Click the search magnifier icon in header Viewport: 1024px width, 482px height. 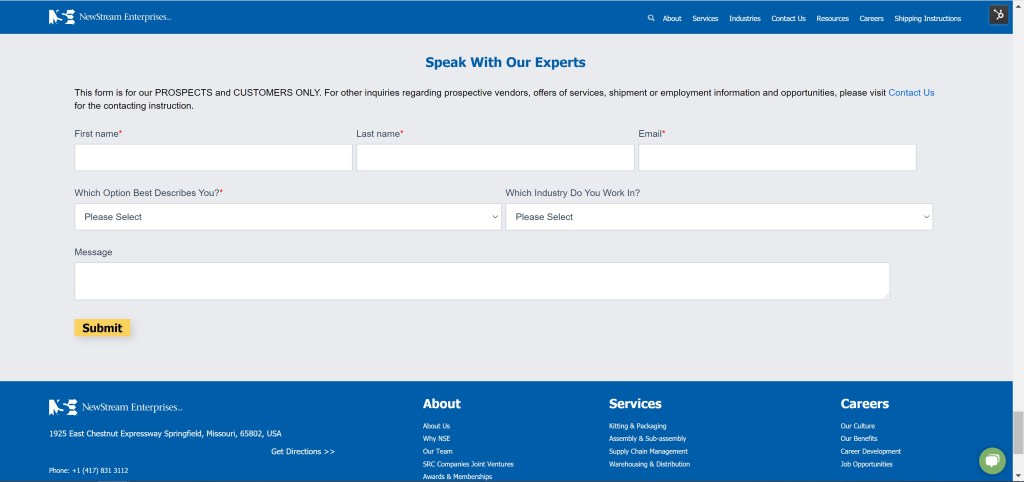[651, 18]
